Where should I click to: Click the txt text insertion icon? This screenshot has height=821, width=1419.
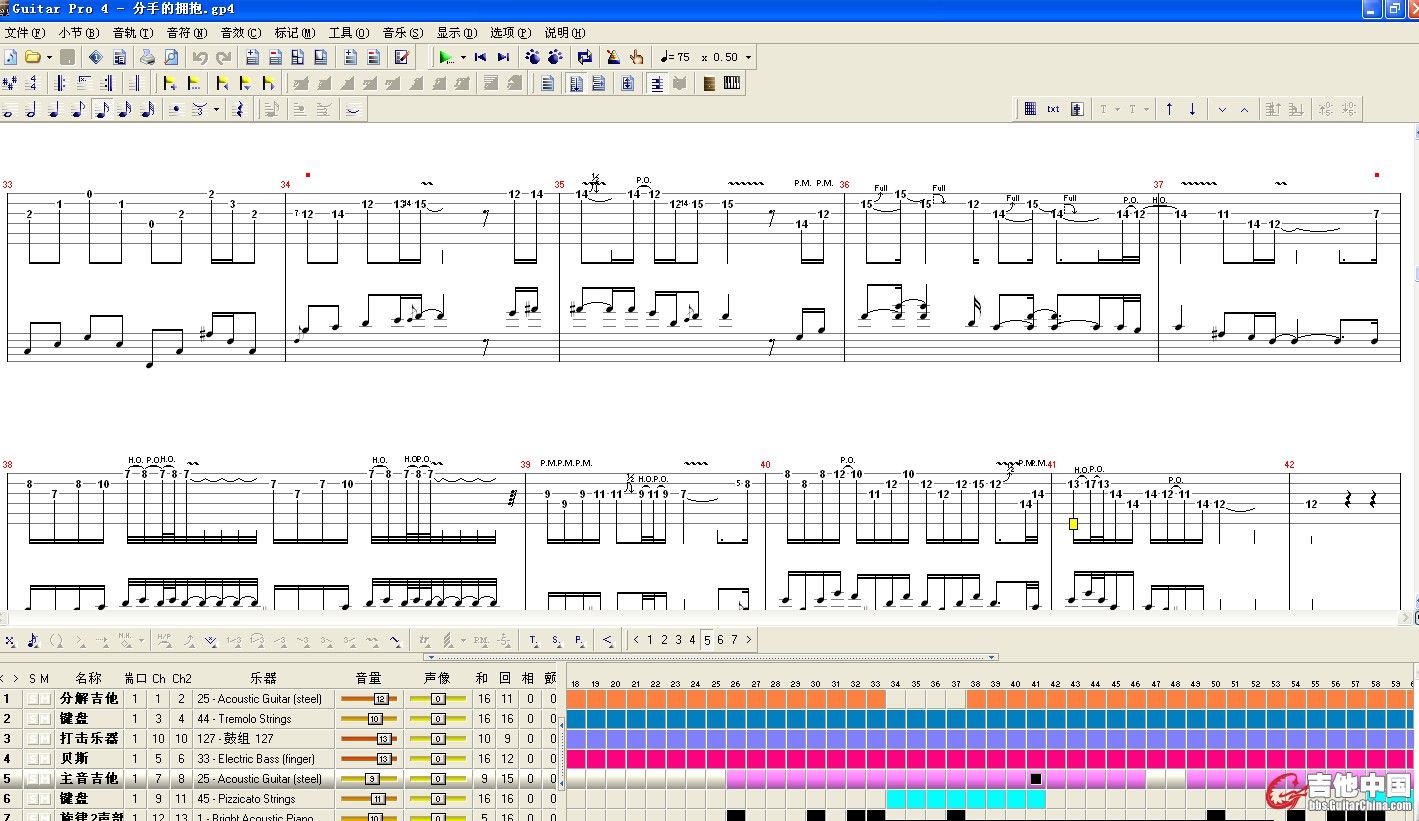click(1053, 109)
